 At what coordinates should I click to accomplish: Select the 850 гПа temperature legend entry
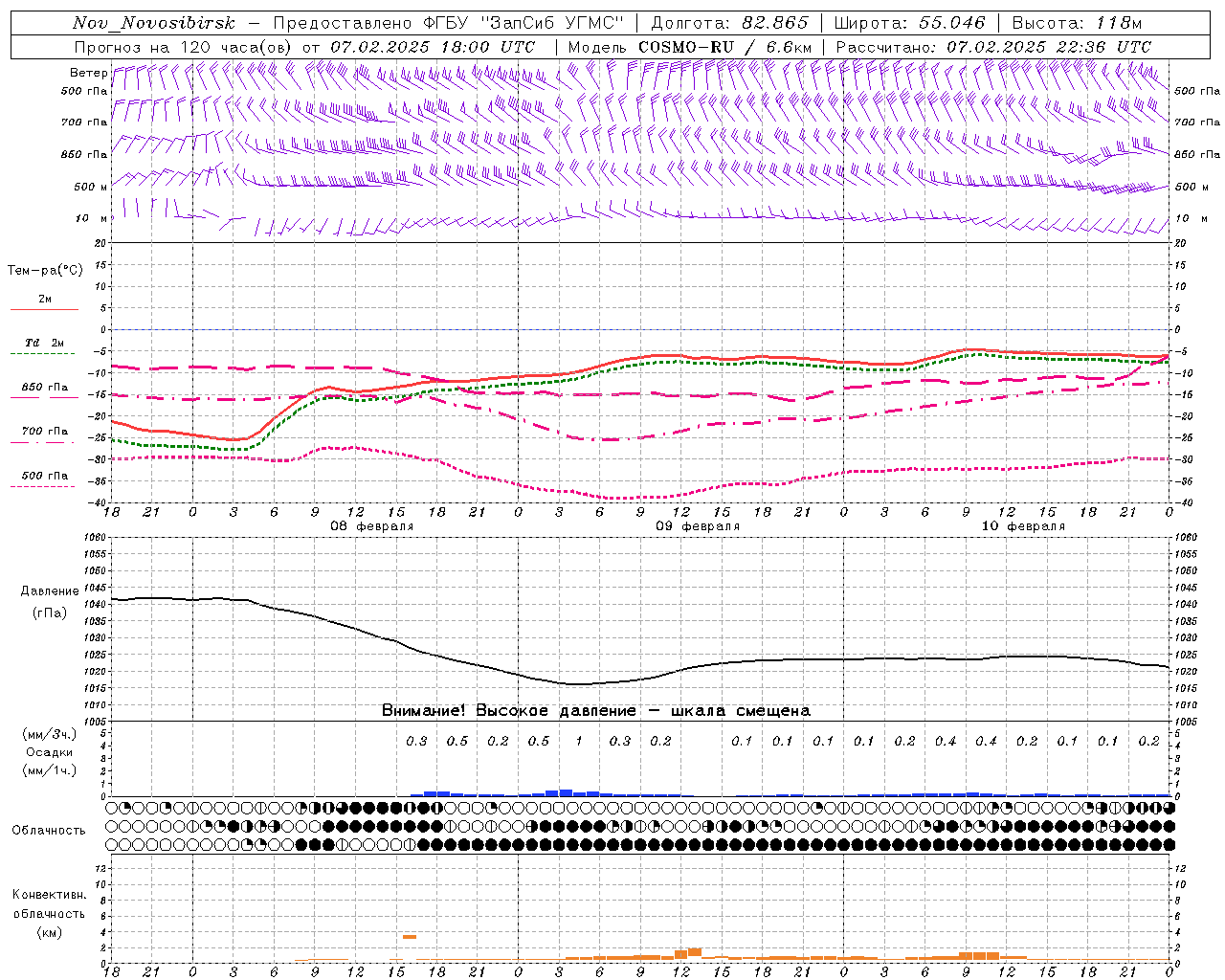click(x=44, y=388)
